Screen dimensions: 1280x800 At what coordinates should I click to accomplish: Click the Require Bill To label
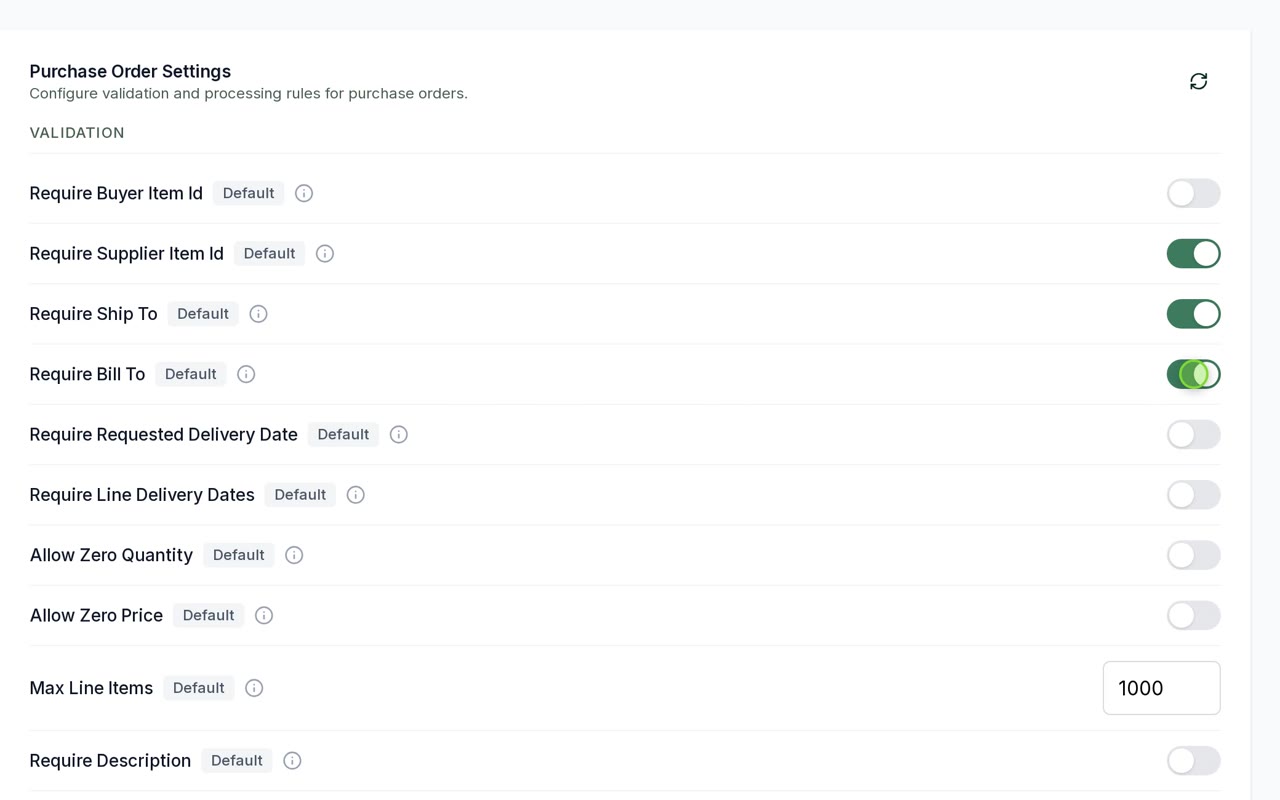[87, 374]
